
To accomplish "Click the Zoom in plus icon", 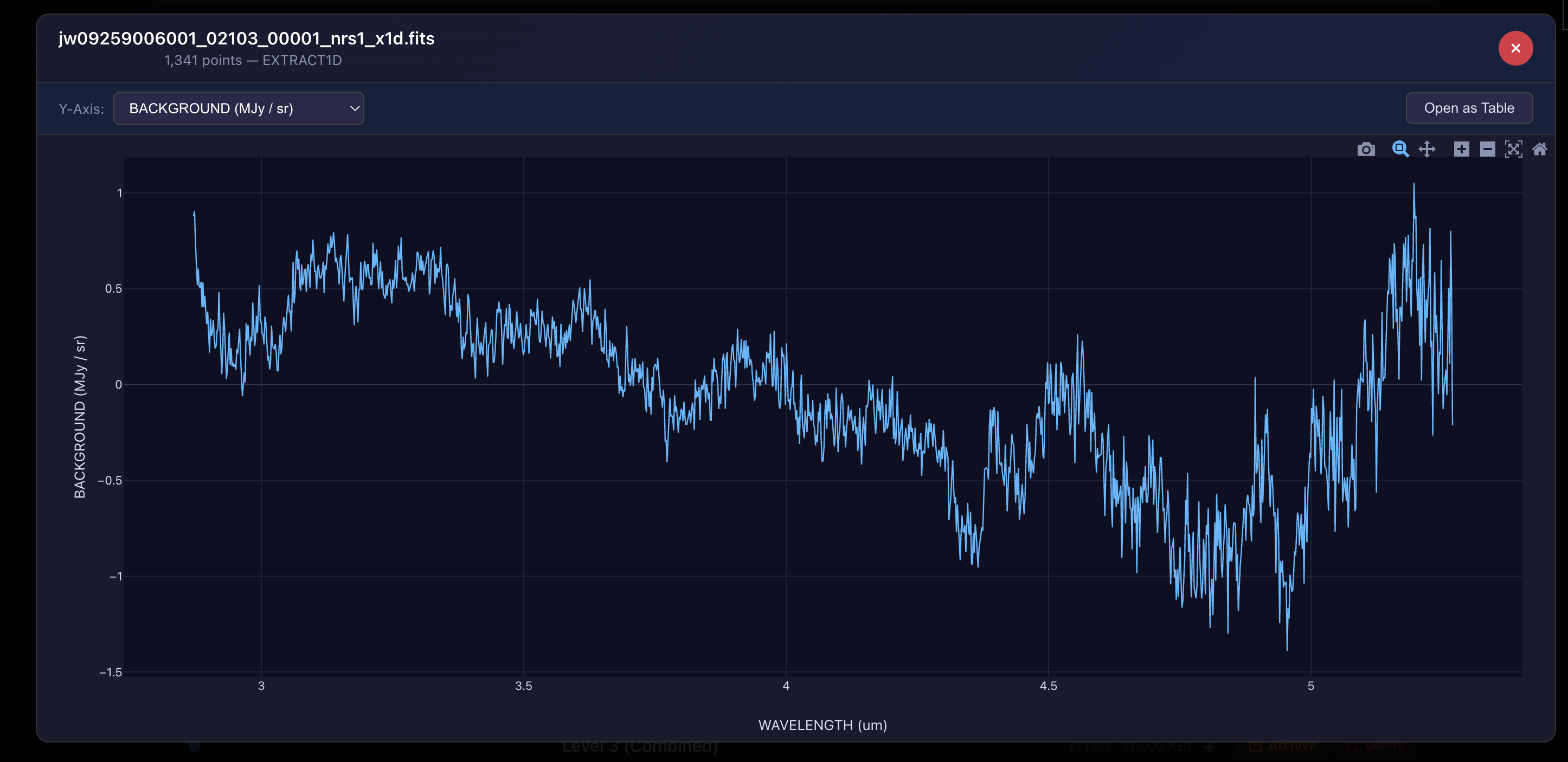I will point(1462,149).
